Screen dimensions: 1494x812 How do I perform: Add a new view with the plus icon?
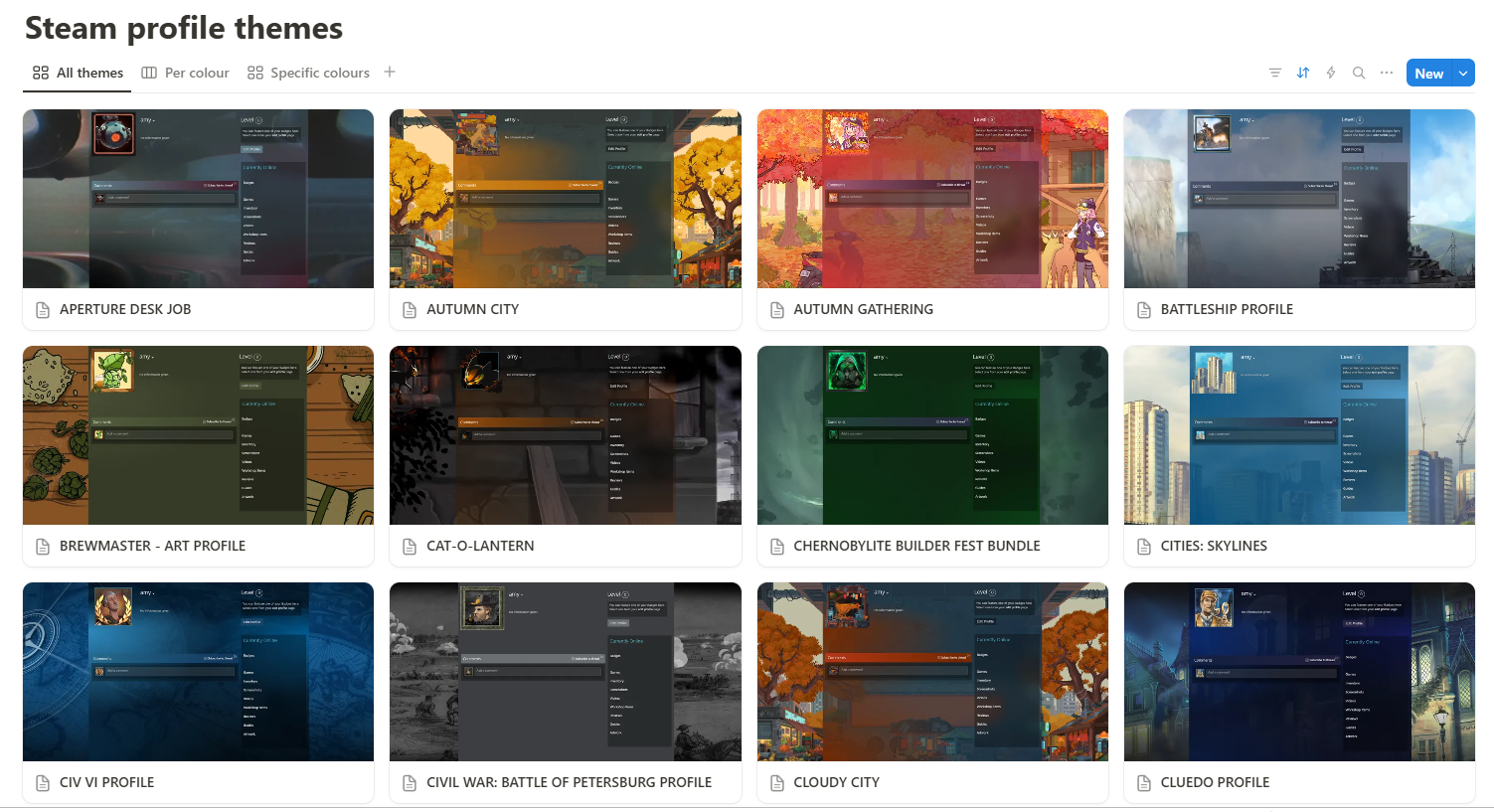[390, 72]
